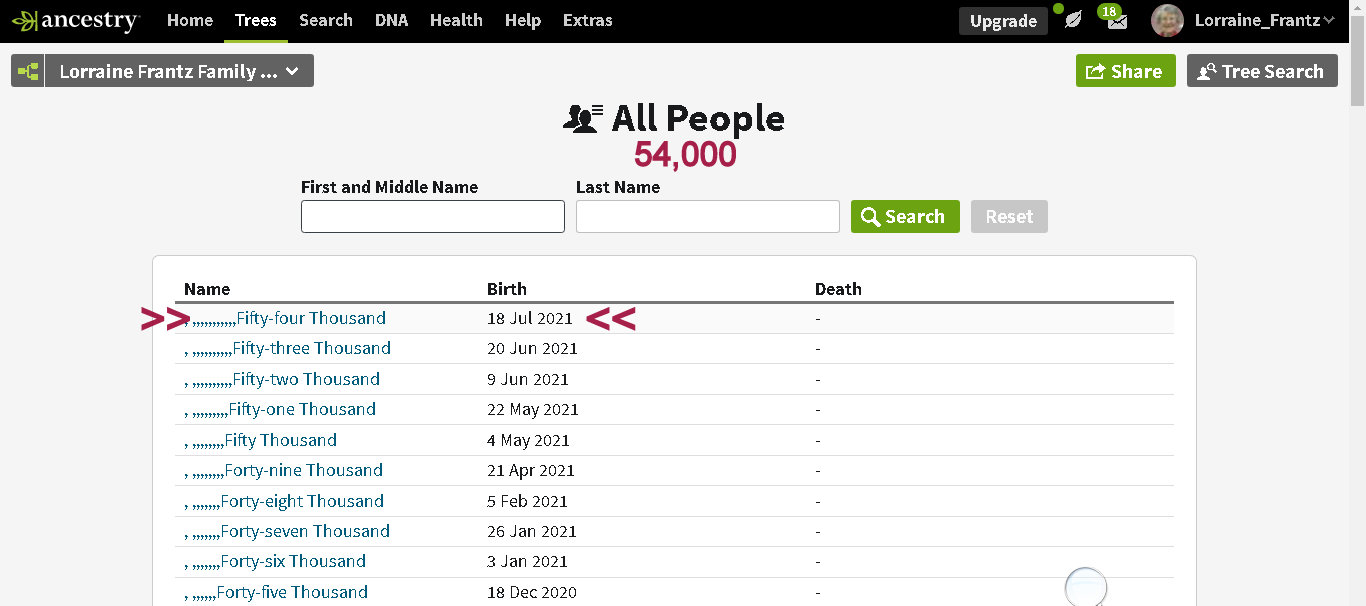Open the leaf hints icon
1366x606 pixels.
coord(1073,20)
